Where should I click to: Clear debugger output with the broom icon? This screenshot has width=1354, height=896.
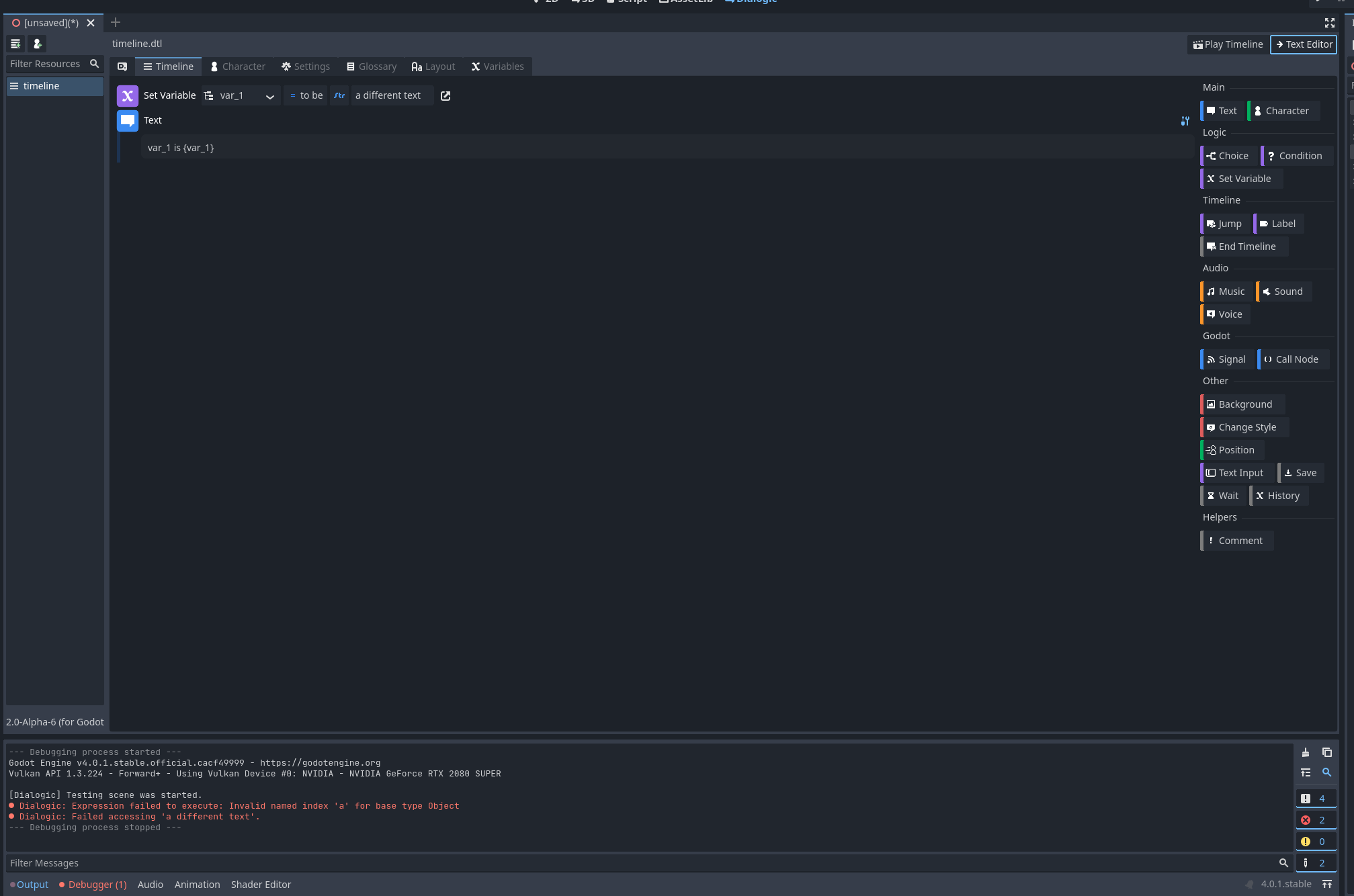(1306, 752)
